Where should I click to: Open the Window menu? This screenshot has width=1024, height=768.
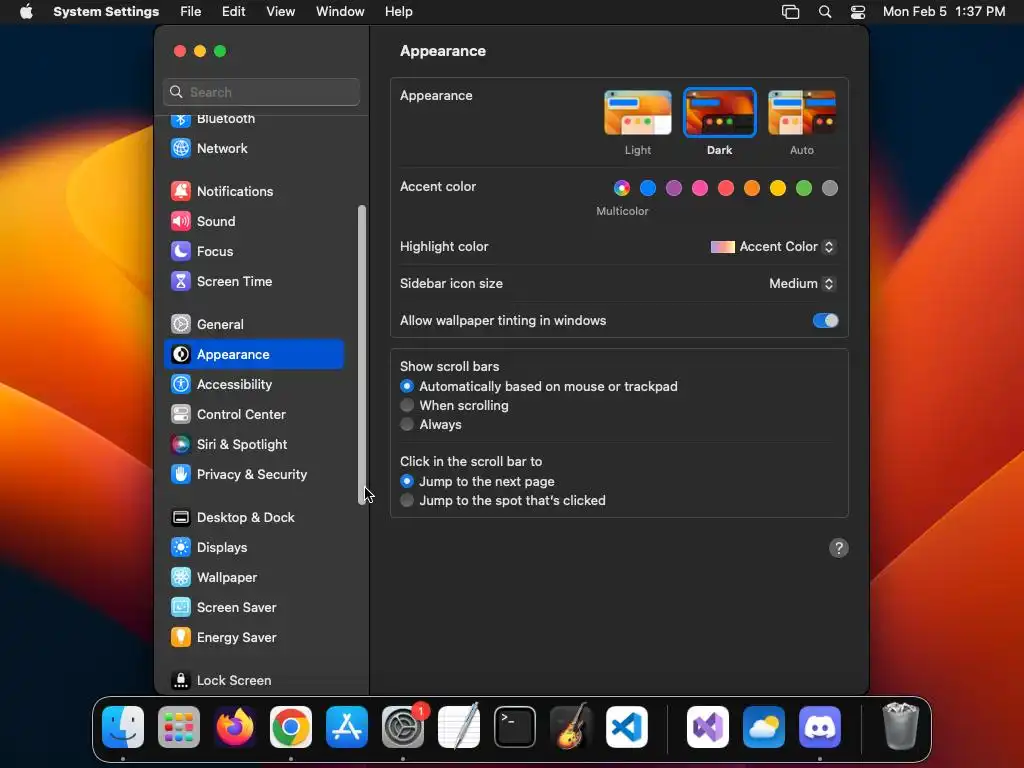(340, 12)
